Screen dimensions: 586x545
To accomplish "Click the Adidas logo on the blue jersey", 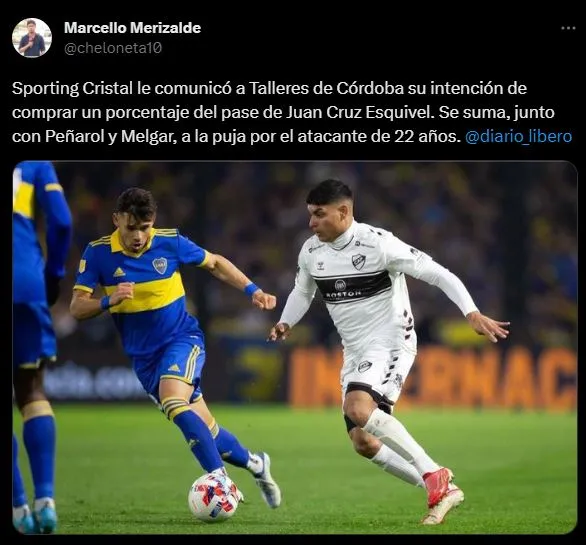I will tap(119, 272).
